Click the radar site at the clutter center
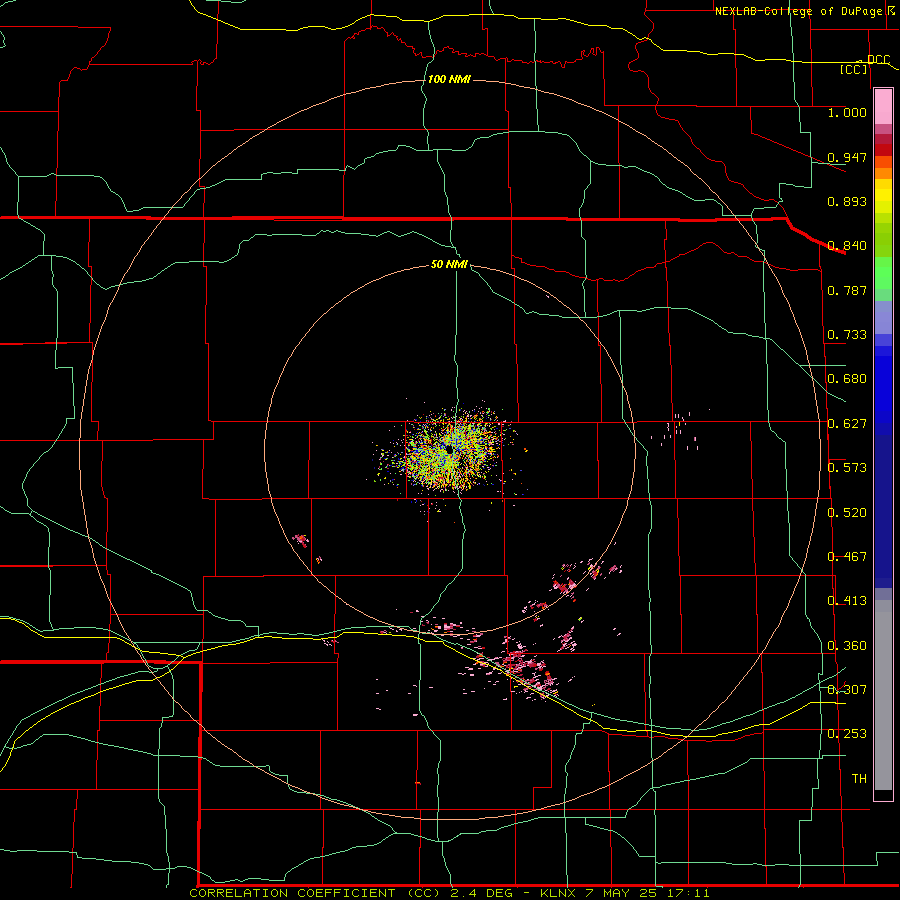 pos(448,451)
